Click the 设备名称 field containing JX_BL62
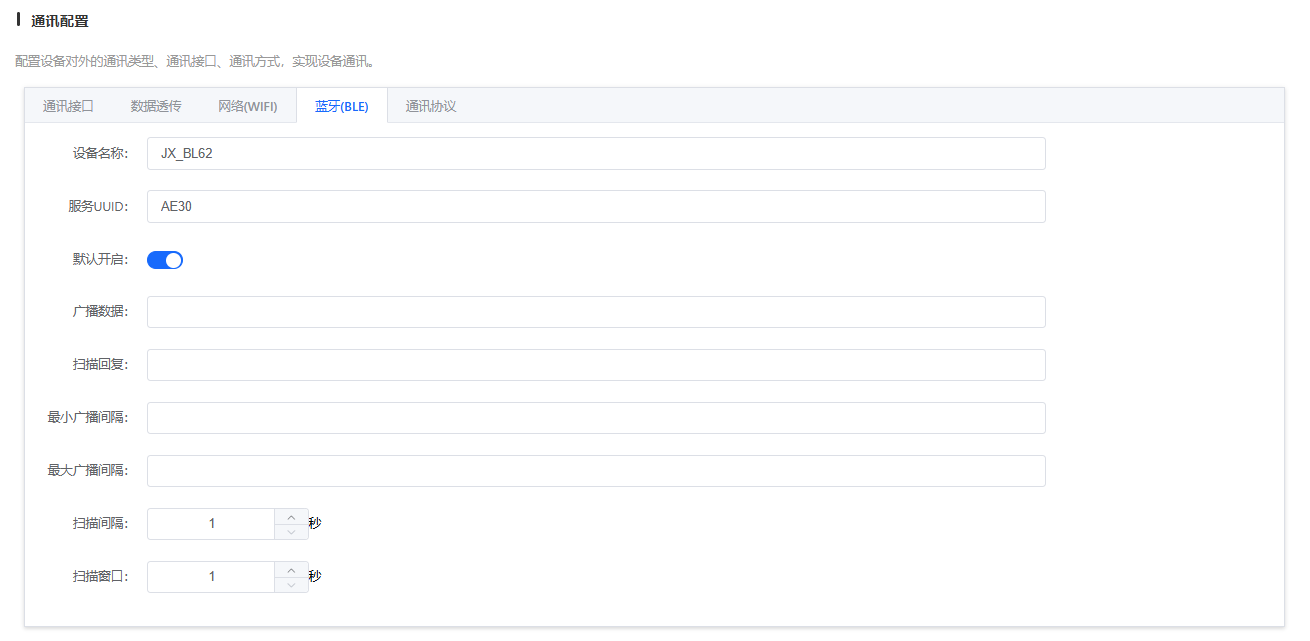The height and width of the screenshot is (641, 1310). (x=595, y=154)
